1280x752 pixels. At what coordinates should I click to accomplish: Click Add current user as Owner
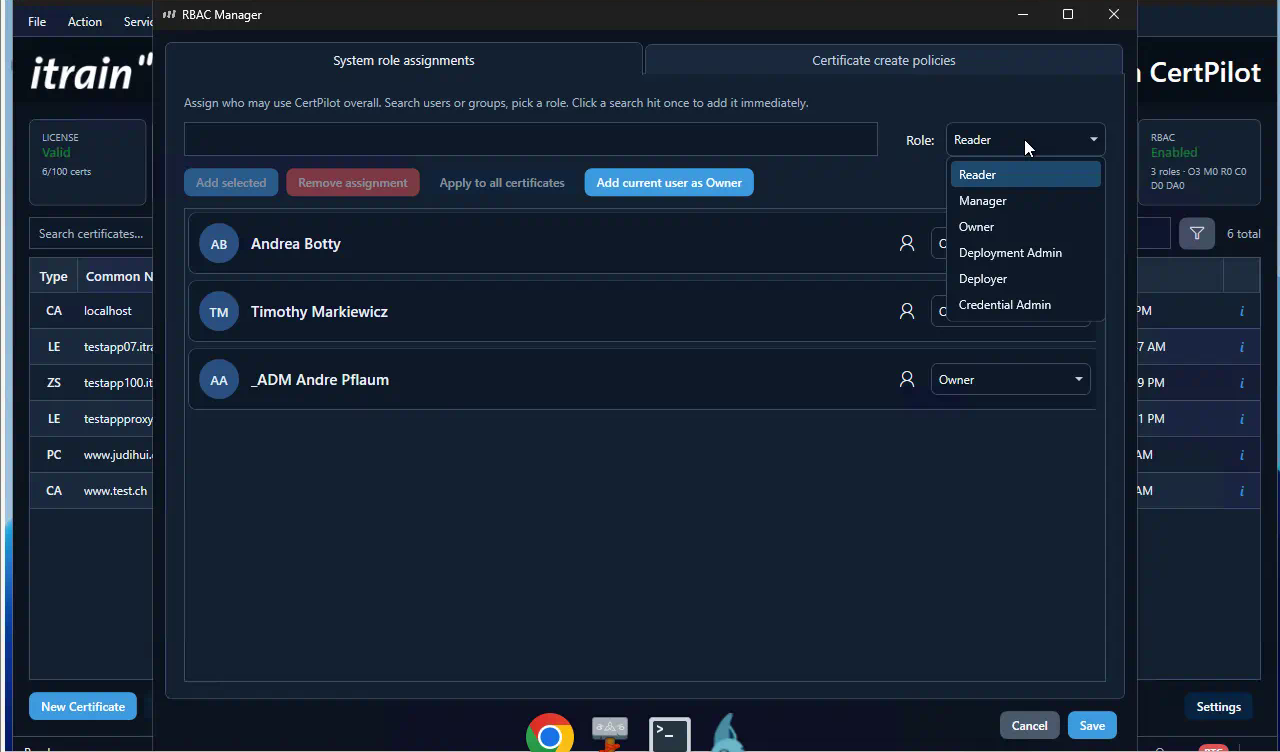669,182
